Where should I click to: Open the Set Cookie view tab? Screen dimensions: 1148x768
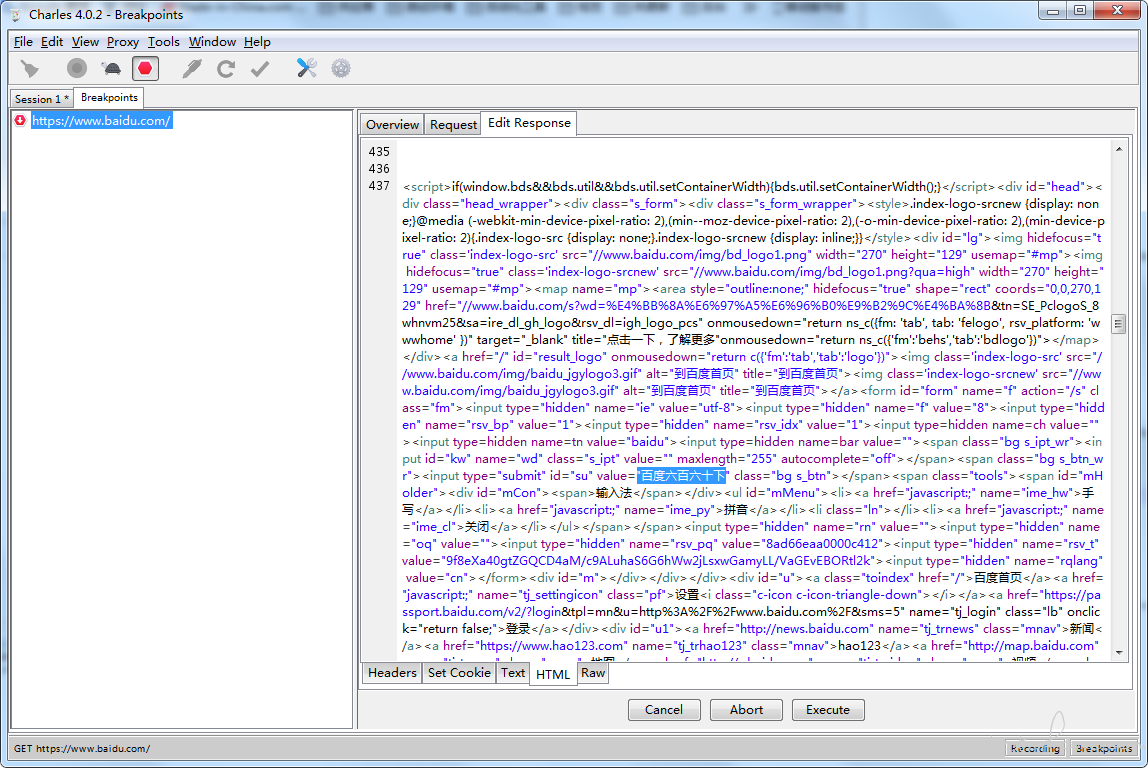click(459, 673)
